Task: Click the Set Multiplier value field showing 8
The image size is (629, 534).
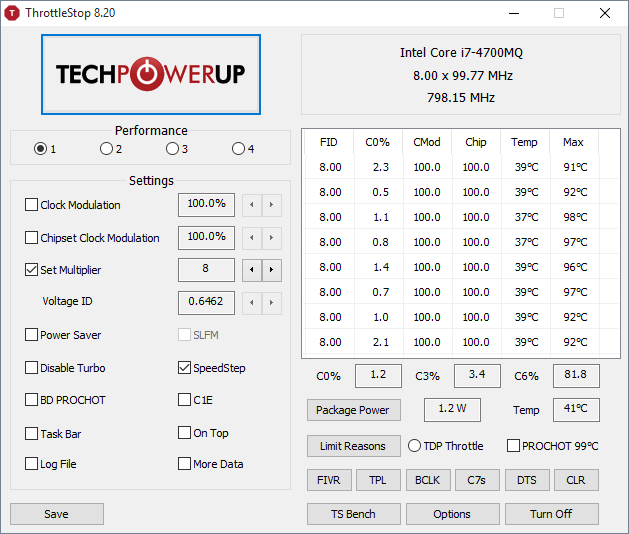Action: coord(206,270)
